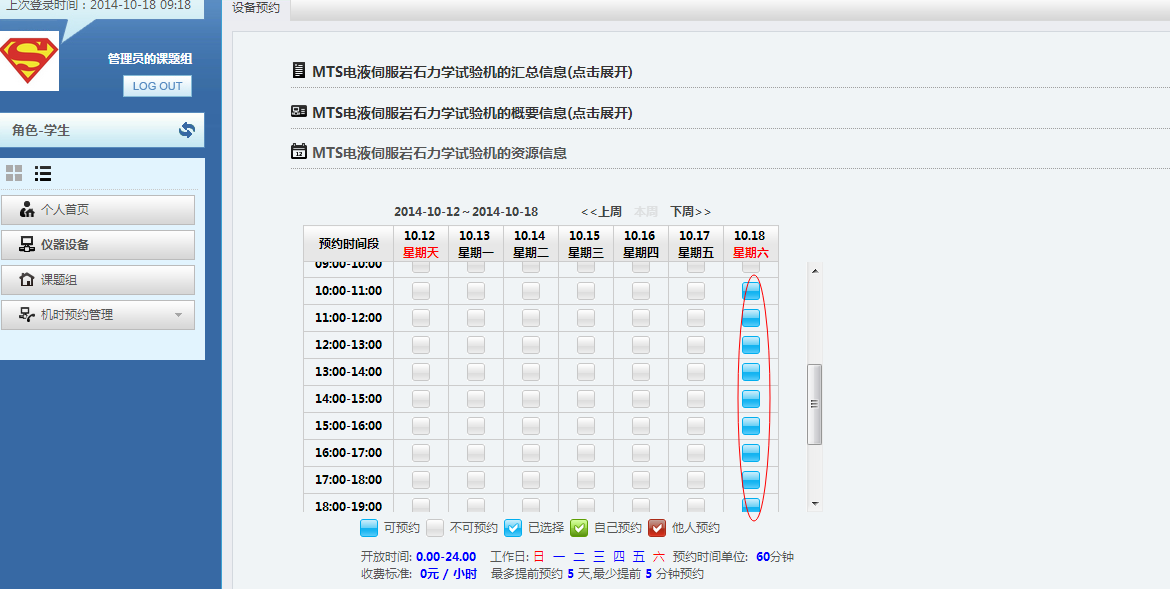This screenshot has height=589, width=1170.
Task: Expand the MTS 概要信息 section
Action: click(x=471, y=113)
